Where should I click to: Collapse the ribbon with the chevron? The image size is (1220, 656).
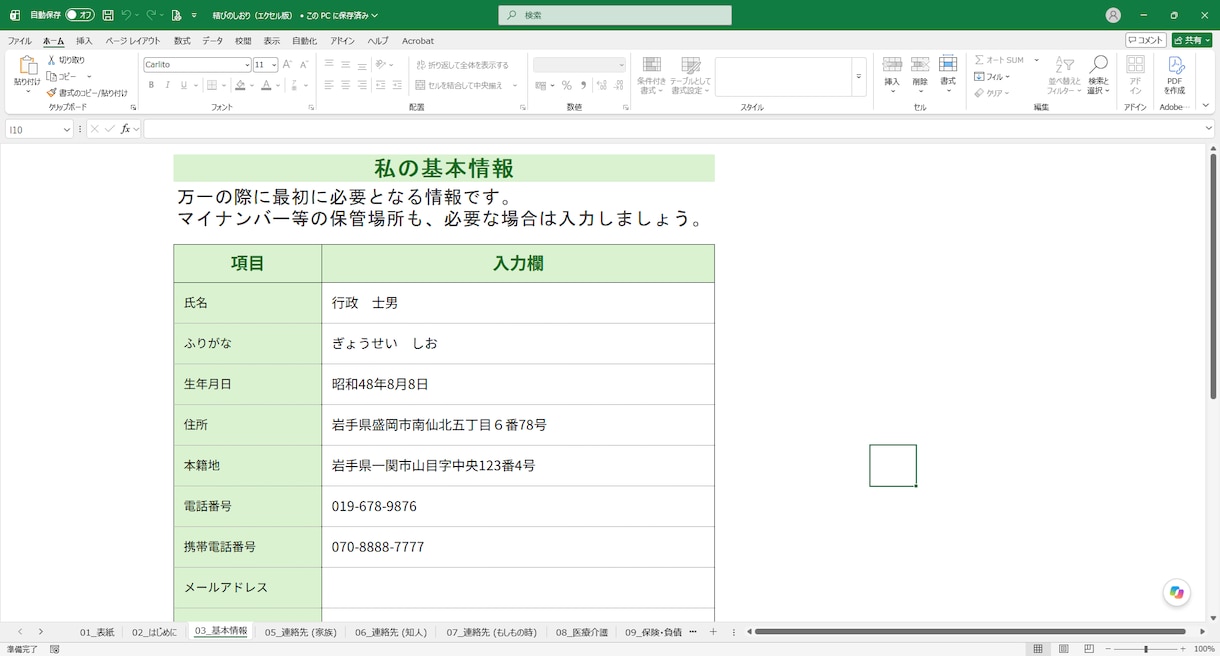pos(1207,107)
